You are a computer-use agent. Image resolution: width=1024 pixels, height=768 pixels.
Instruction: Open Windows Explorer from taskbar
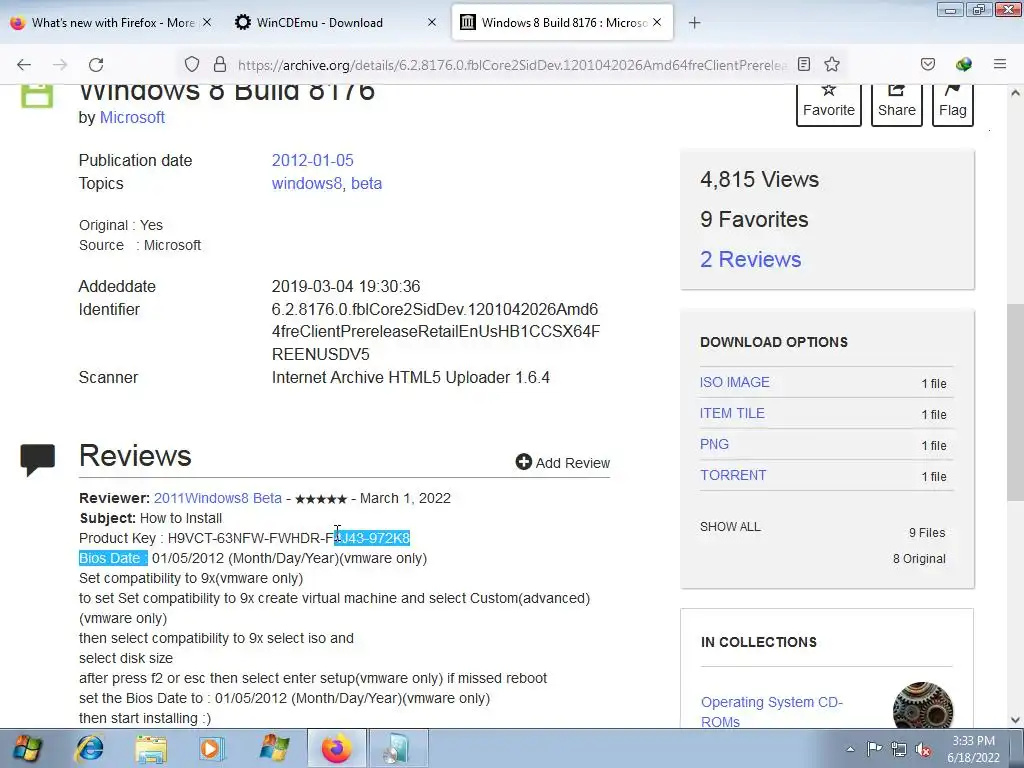151,748
